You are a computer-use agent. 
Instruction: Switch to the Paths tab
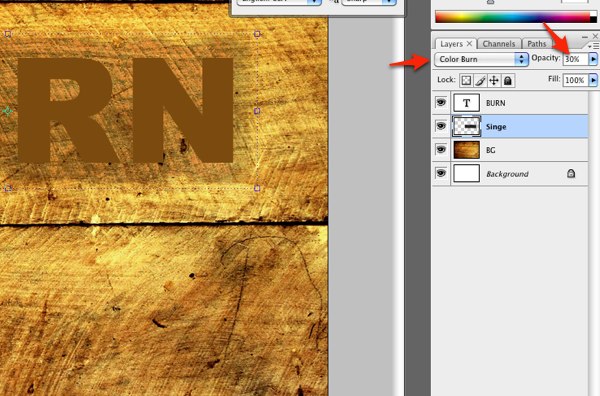[x=536, y=44]
